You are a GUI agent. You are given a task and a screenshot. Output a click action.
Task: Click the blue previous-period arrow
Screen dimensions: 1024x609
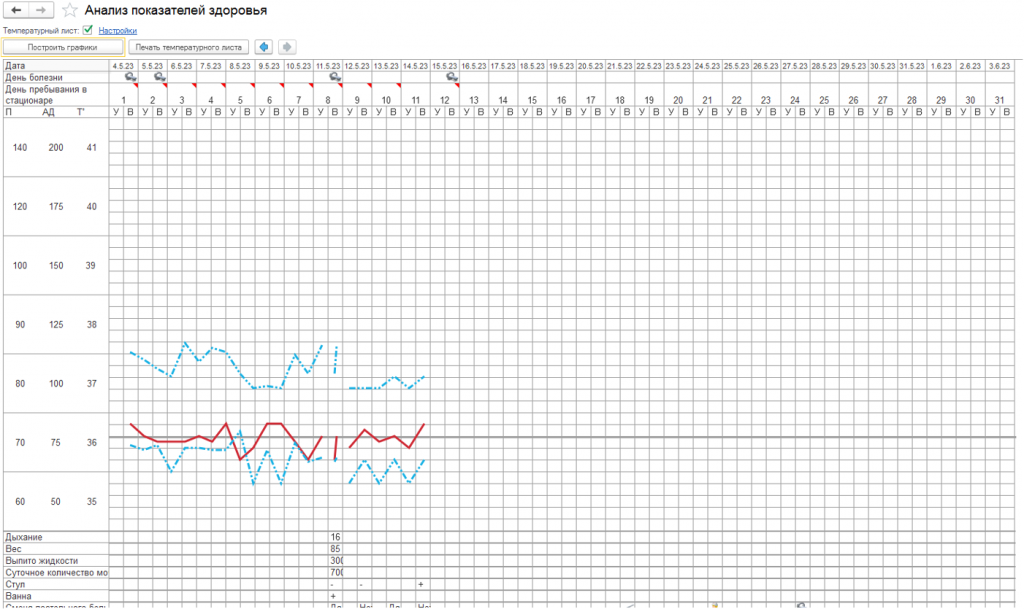tap(264, 47)
